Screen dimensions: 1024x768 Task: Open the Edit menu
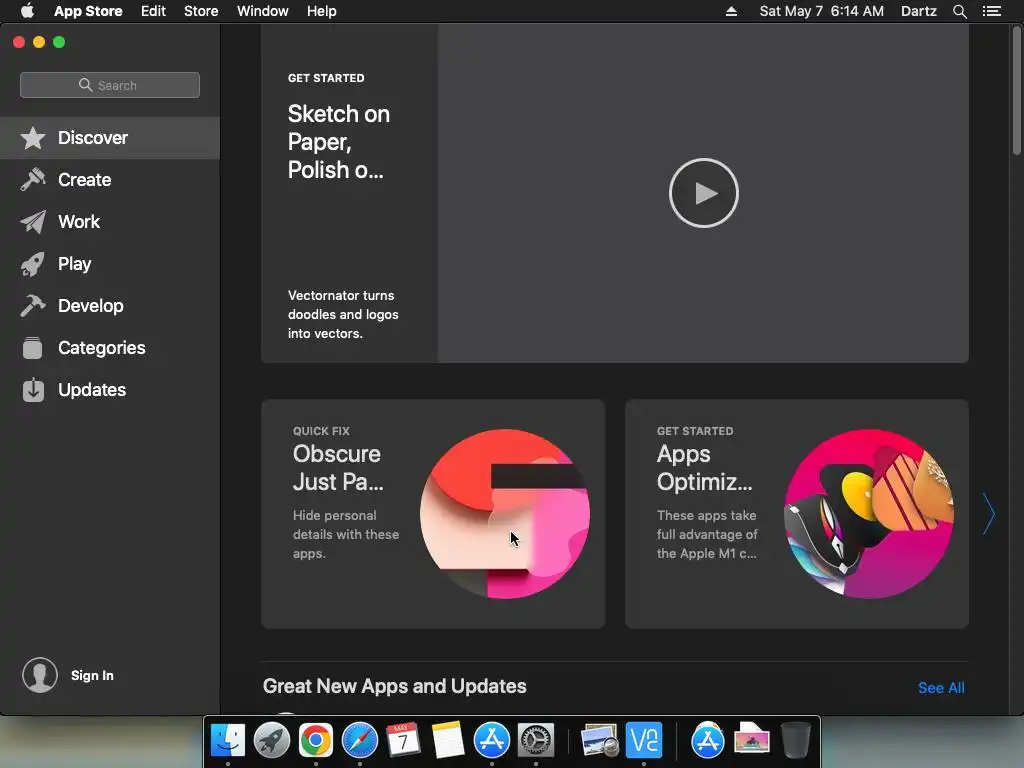[153, 11]
